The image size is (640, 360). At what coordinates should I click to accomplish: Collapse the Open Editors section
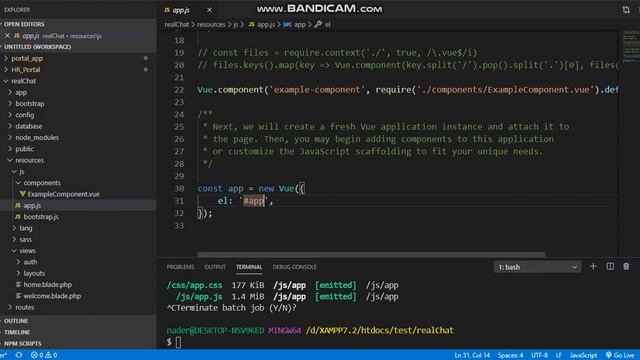pyautogui.click(x=24, y=24)
